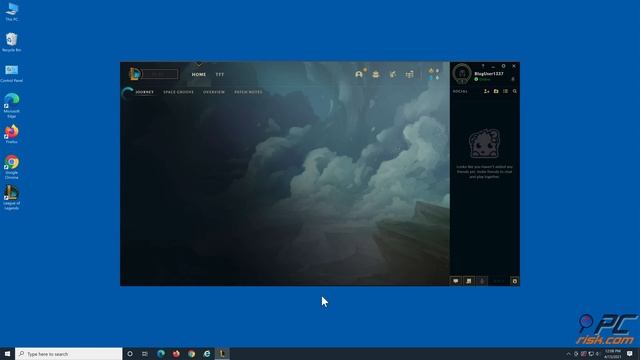640x360 pixels.
Task: Open the Store icon
Action: click(x=409, y=74)
